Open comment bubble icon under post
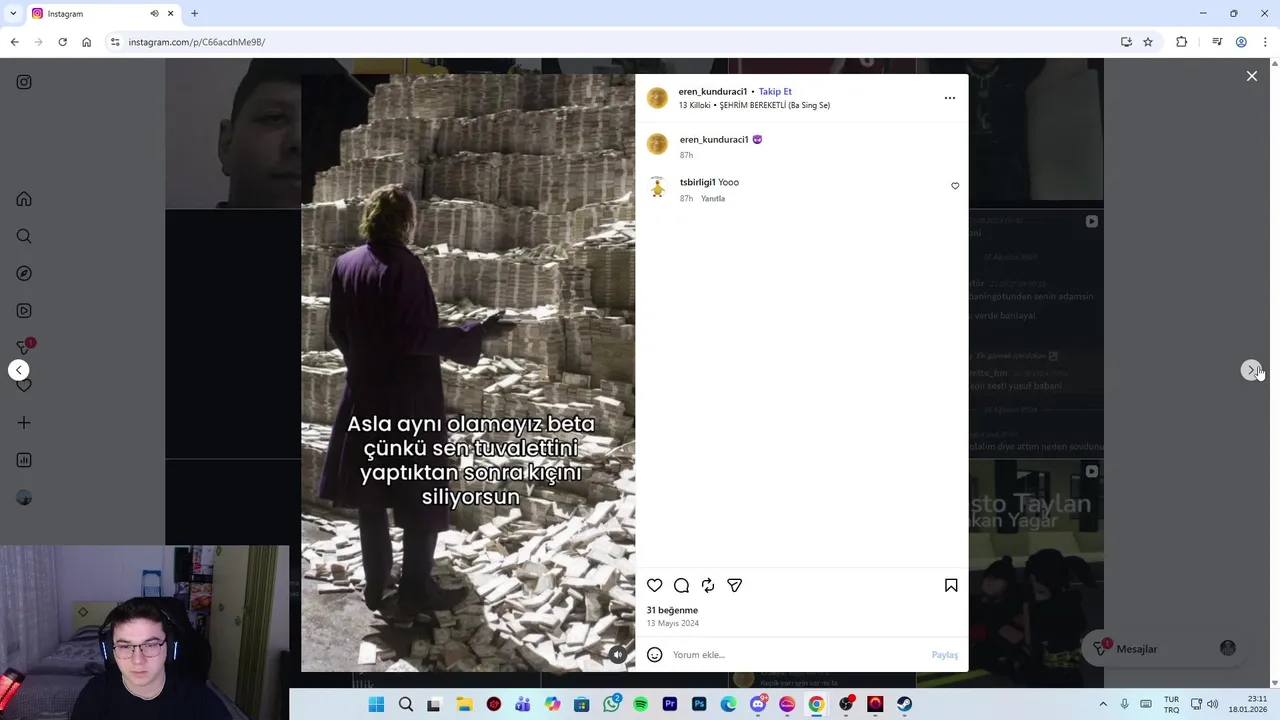 681,585
